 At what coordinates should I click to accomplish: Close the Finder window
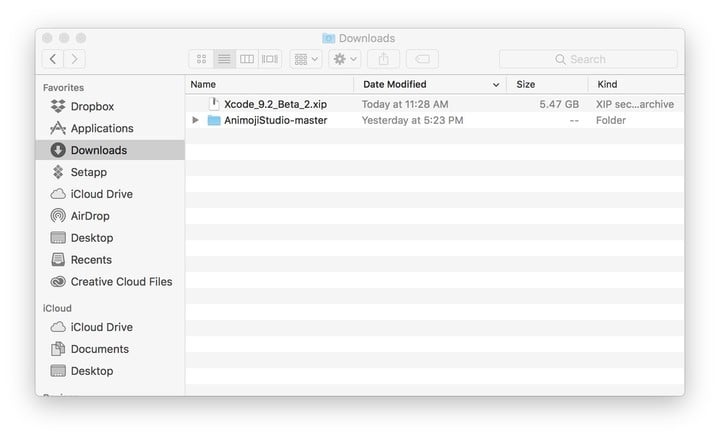[47, 38]
